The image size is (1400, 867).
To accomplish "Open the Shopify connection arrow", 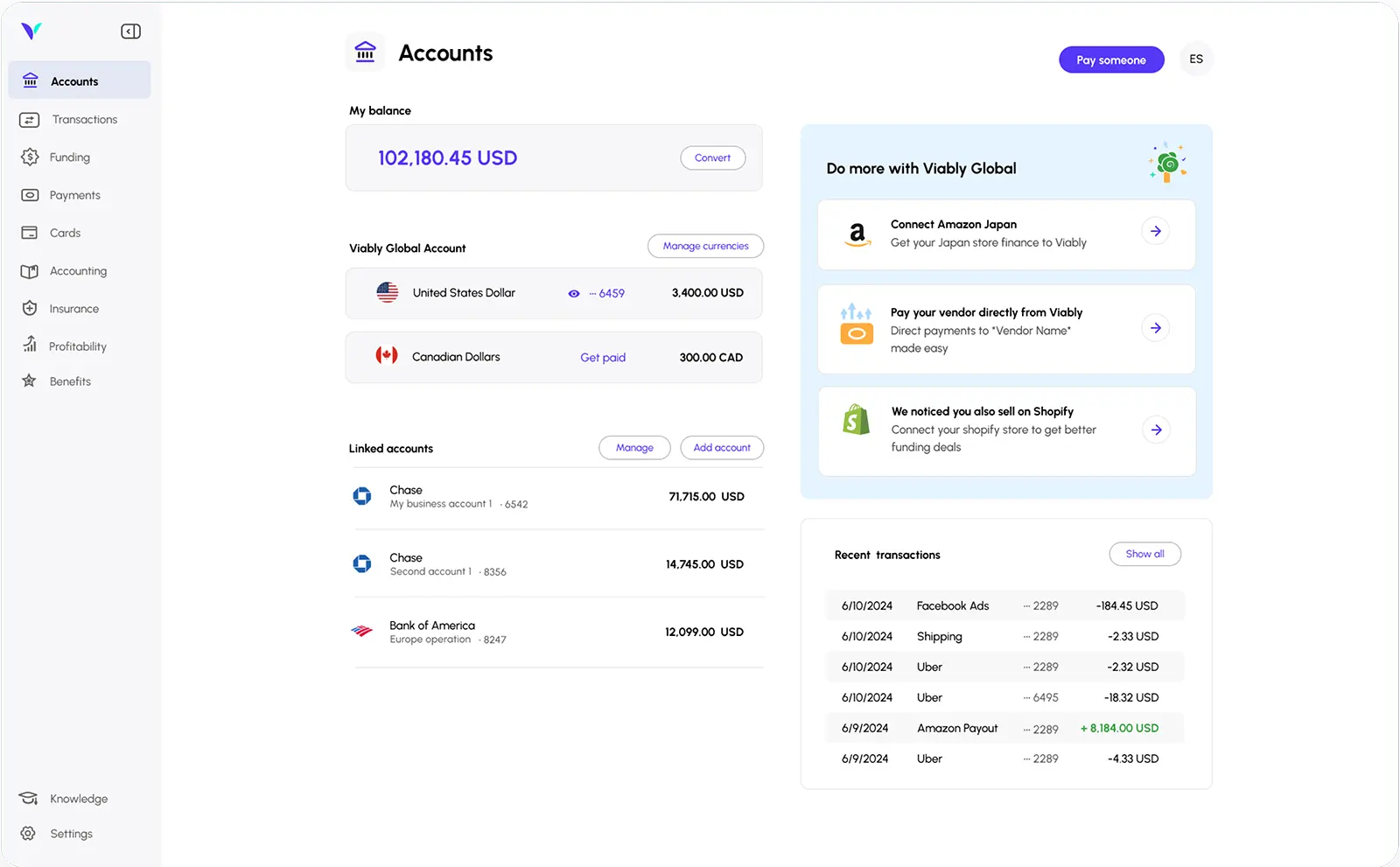I will [1156, 430].
